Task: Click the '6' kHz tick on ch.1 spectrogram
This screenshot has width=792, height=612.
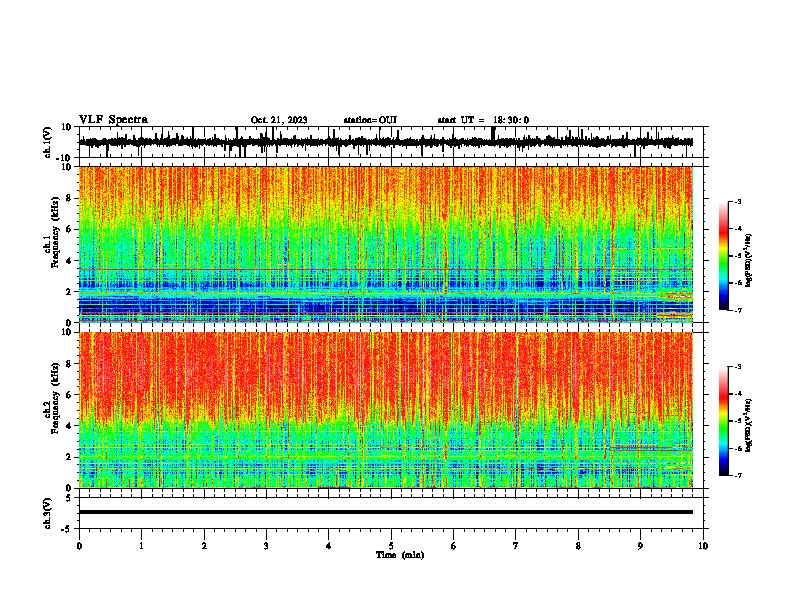Action: coord(69,229)
